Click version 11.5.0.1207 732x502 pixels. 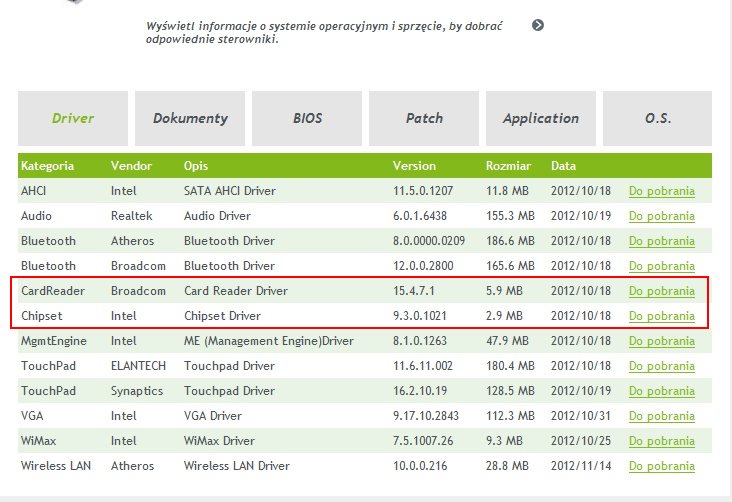(423, 191)
